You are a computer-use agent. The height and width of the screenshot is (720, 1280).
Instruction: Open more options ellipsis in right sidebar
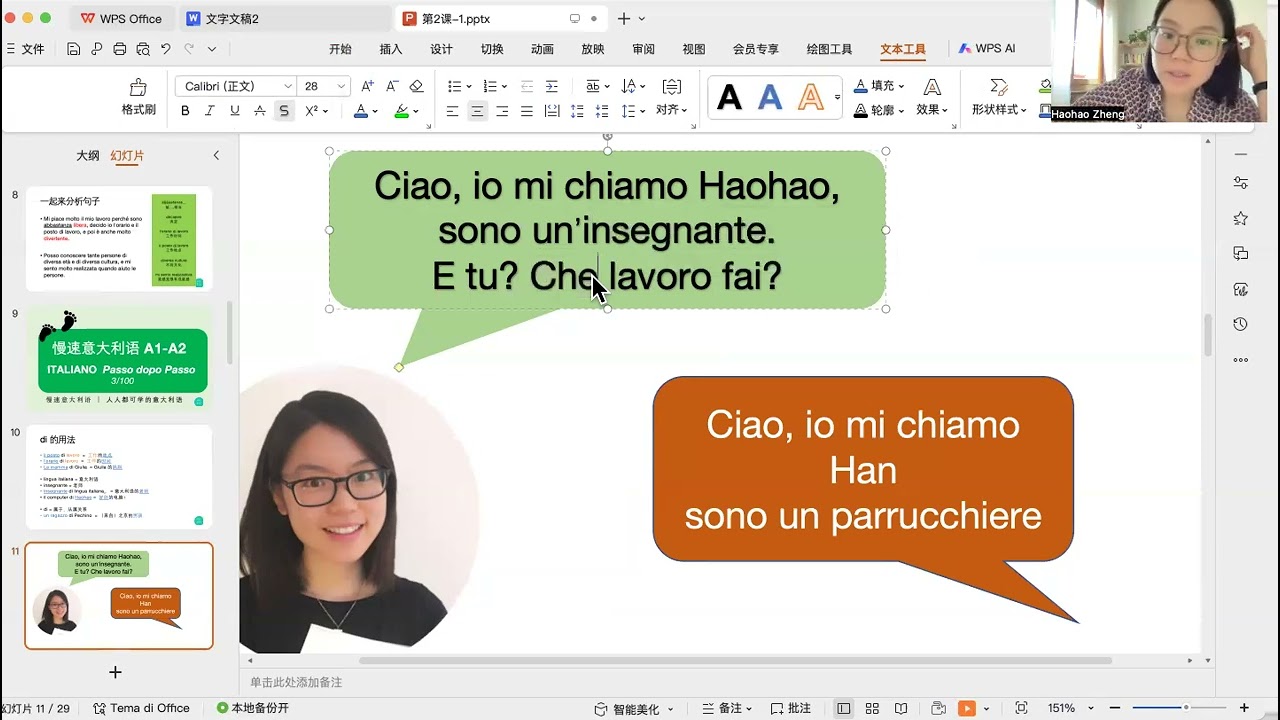pyautogui.click(x=1241, y=360)
